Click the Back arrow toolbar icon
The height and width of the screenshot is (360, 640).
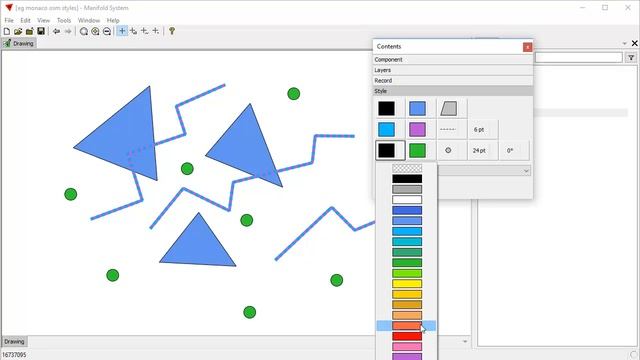pos(56,31)
